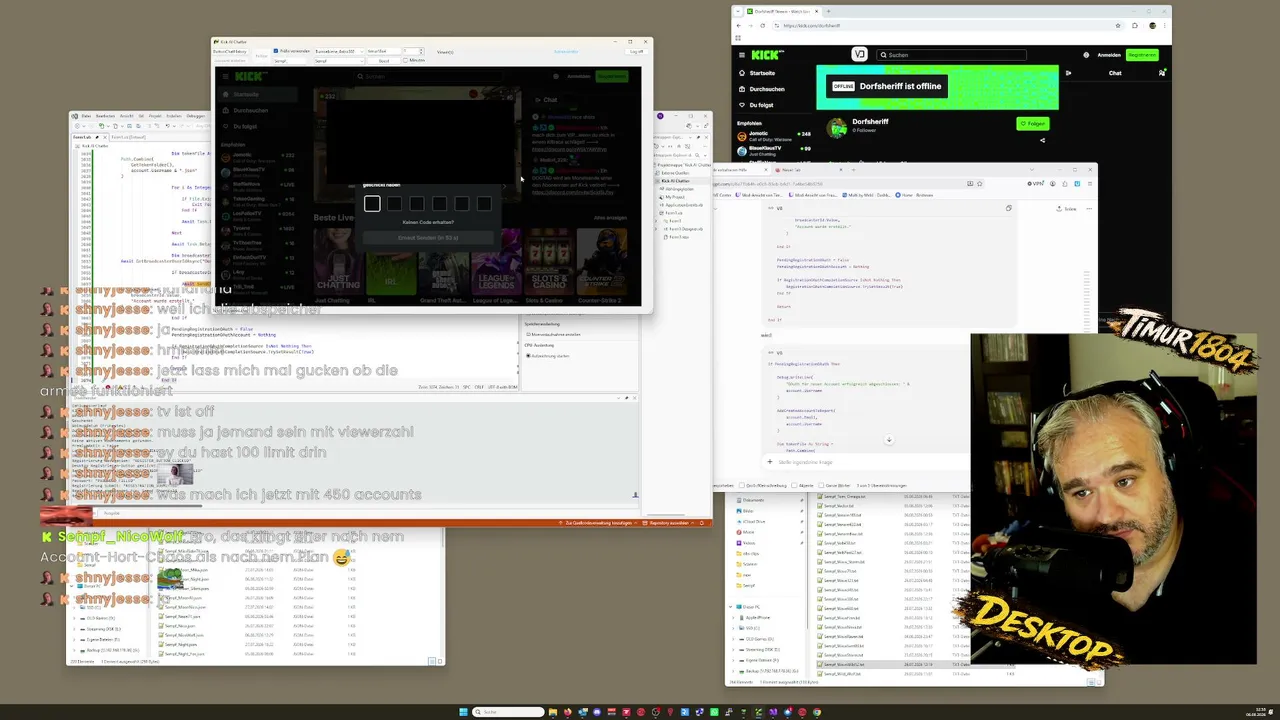Open the Just Chatting category thumbnail
Image resolution: width=1280 pixels, height=720 pixels.
pyautogui.click(x=337, y=260)
